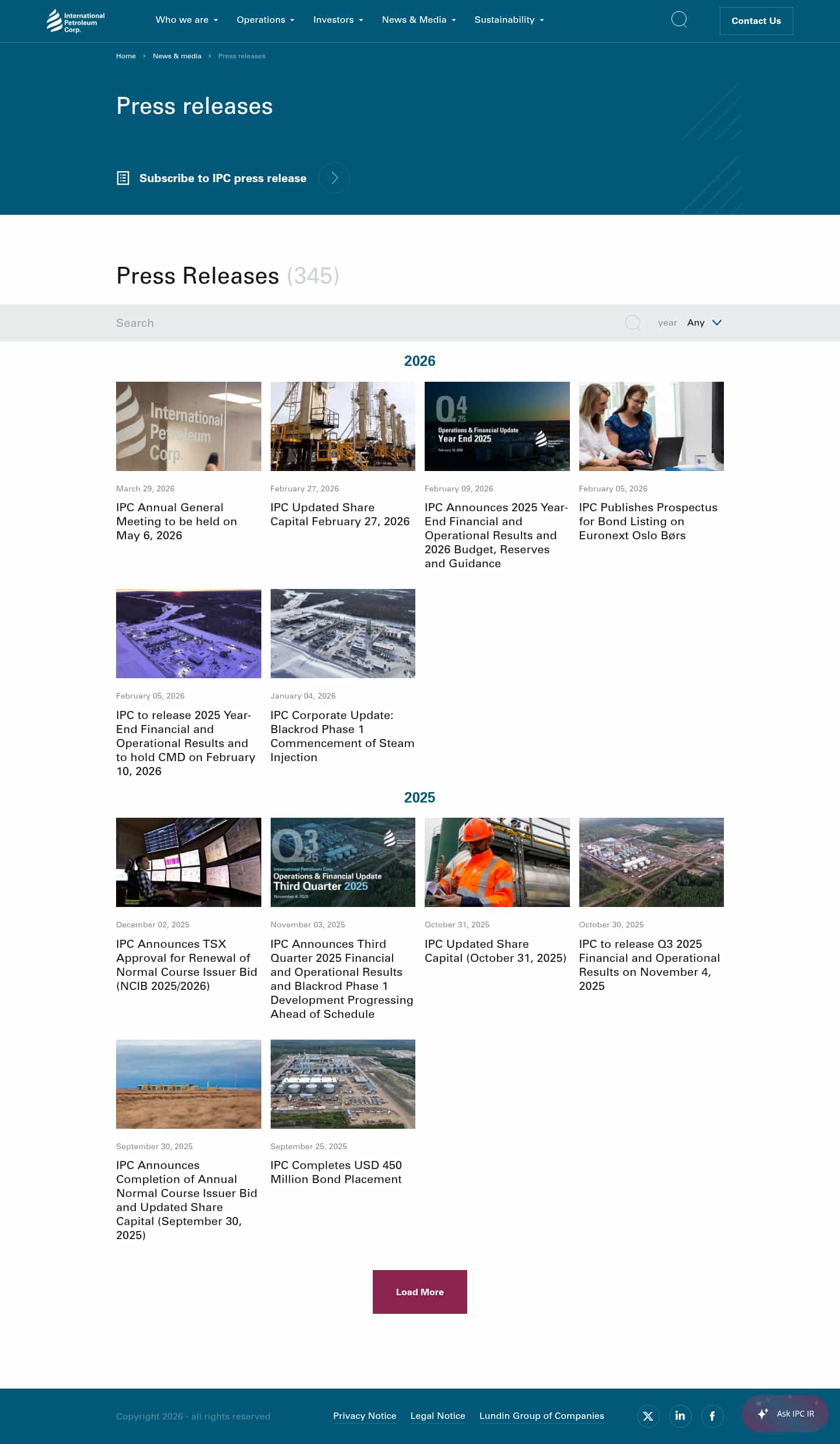Open the control room monitors thumbnail
Viewport: 840px width, 1444px height.
coord(188,862)
